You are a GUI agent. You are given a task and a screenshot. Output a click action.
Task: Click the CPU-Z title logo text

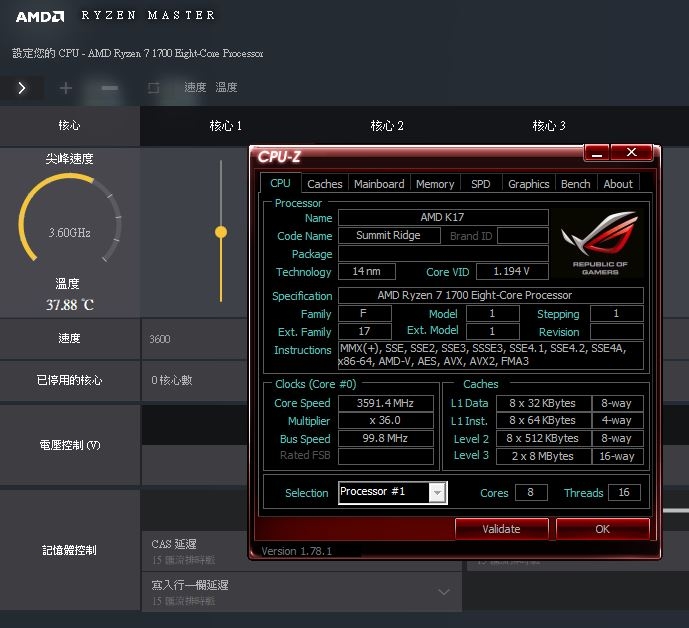[x=279, y=156]
